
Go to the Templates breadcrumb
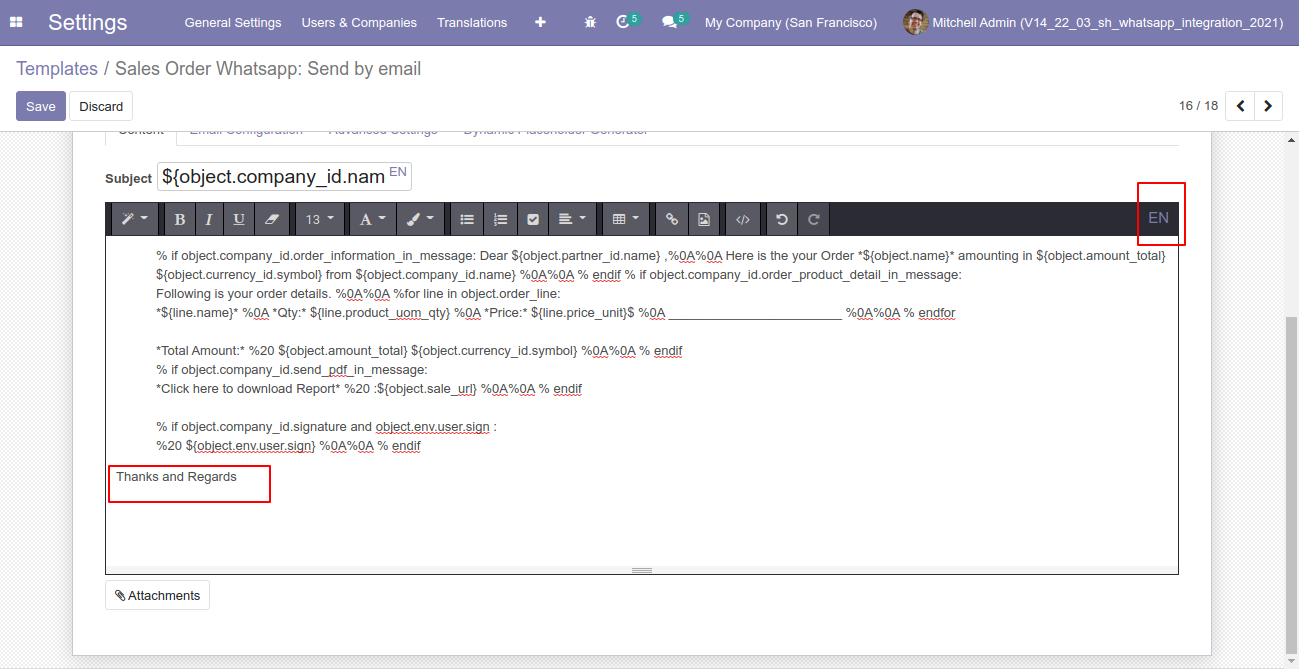tap(57, 69)
